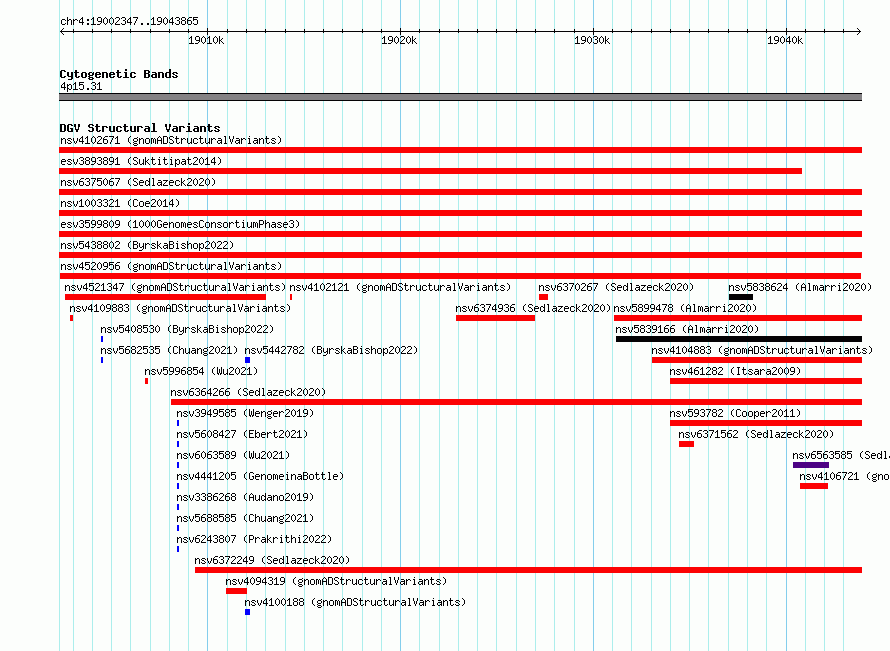
Task: Click the nsv5899478 Almarri2020 label
Action: click(x=685, y=308)
